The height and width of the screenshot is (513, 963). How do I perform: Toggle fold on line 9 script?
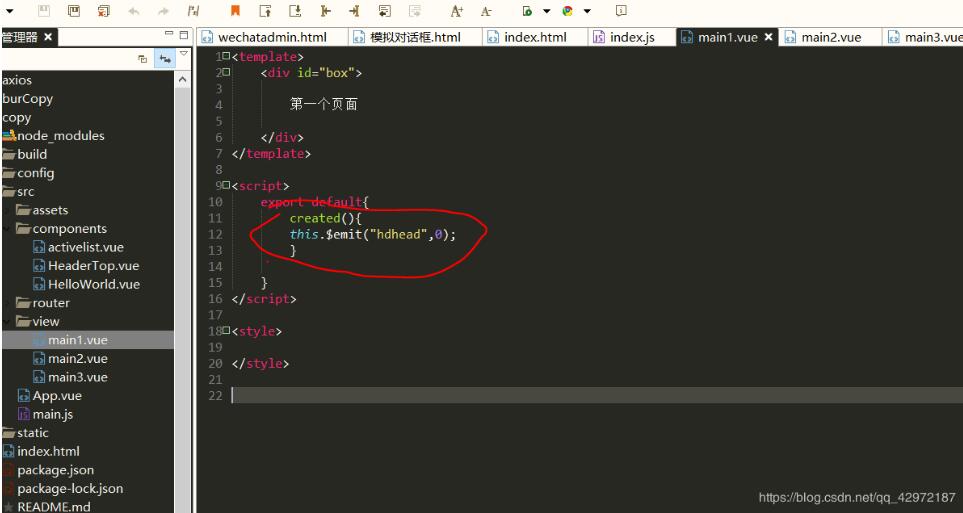pyautogui.click(x=227, y=185)
